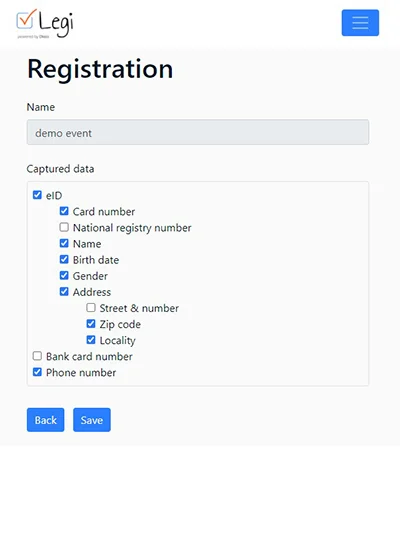Enable National registry number checkbox
Image resolution: width=400 pixels, height=546 pixels.
64,227
